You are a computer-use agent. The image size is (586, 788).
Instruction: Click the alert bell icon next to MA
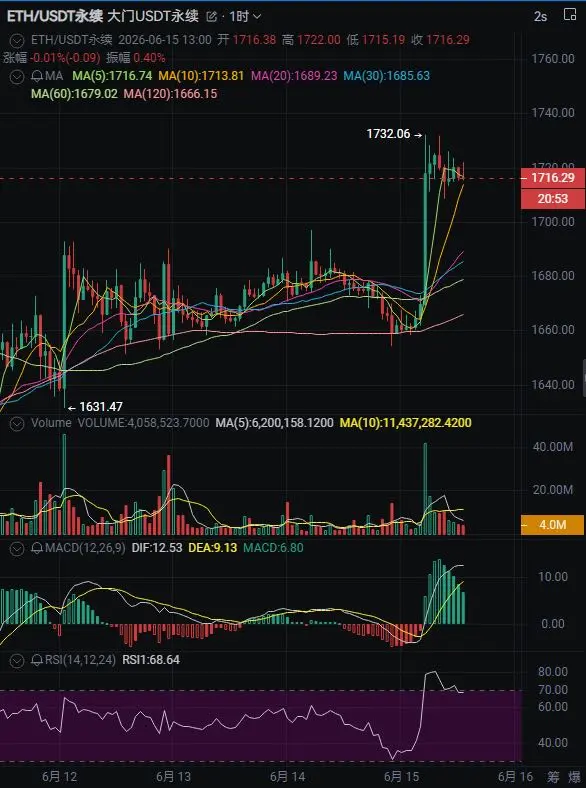click(x=37, y=76)
